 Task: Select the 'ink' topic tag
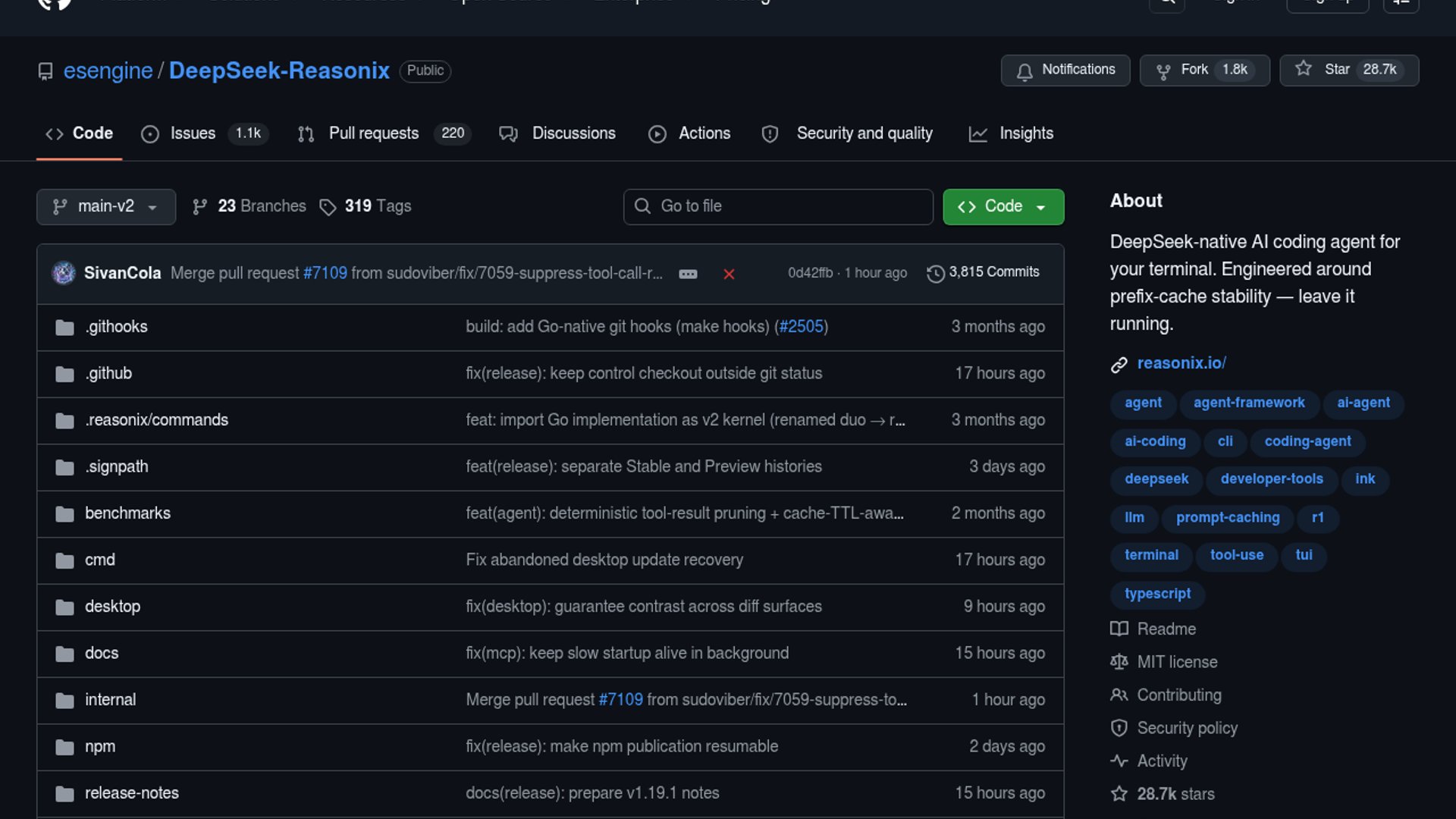tap(1365, 479)
